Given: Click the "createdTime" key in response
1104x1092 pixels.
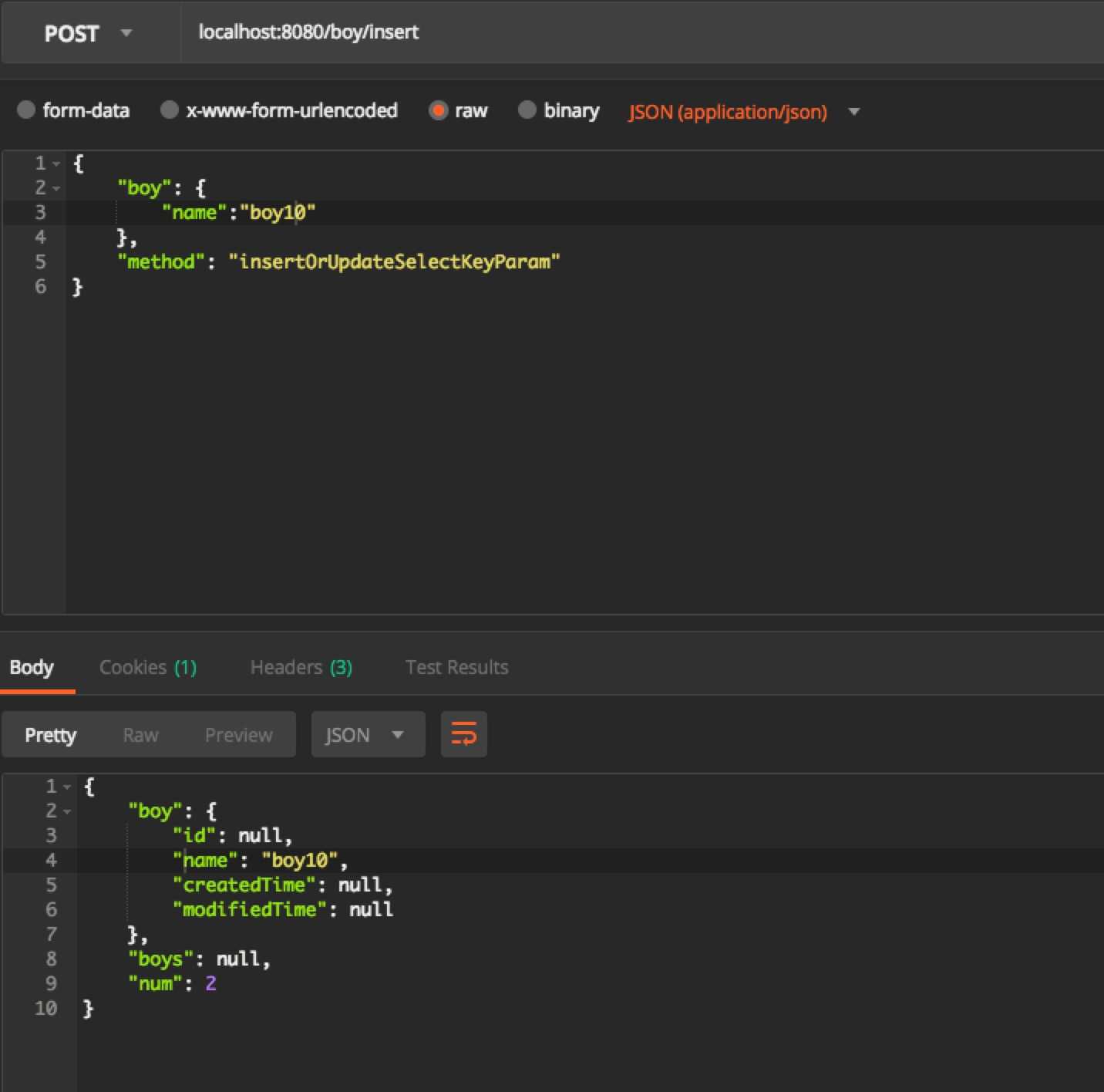Looking at the screenshot, I should pos(244,885).
